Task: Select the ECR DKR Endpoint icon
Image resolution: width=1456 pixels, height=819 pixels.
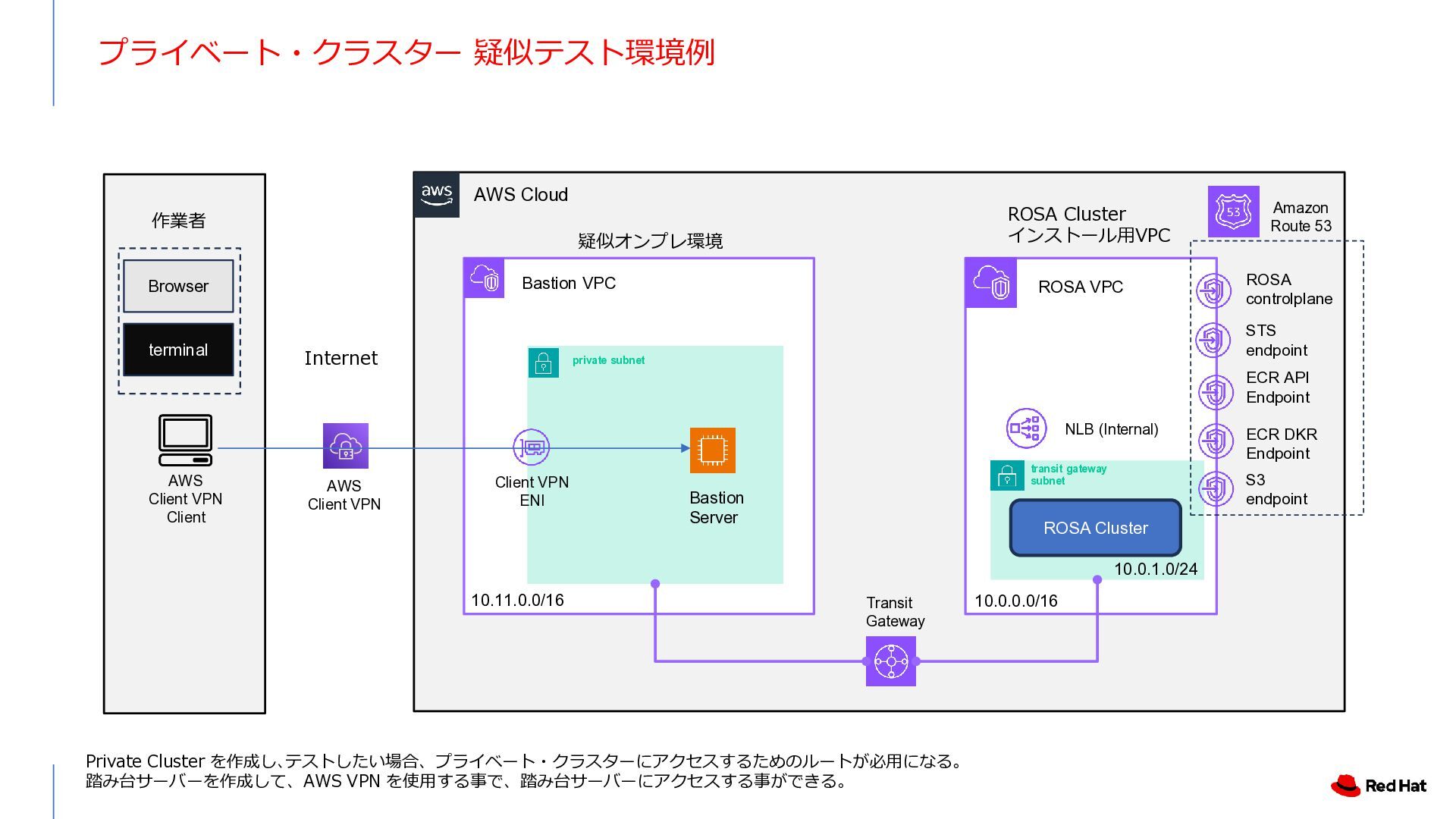Action: click(x=1215, y=441)
